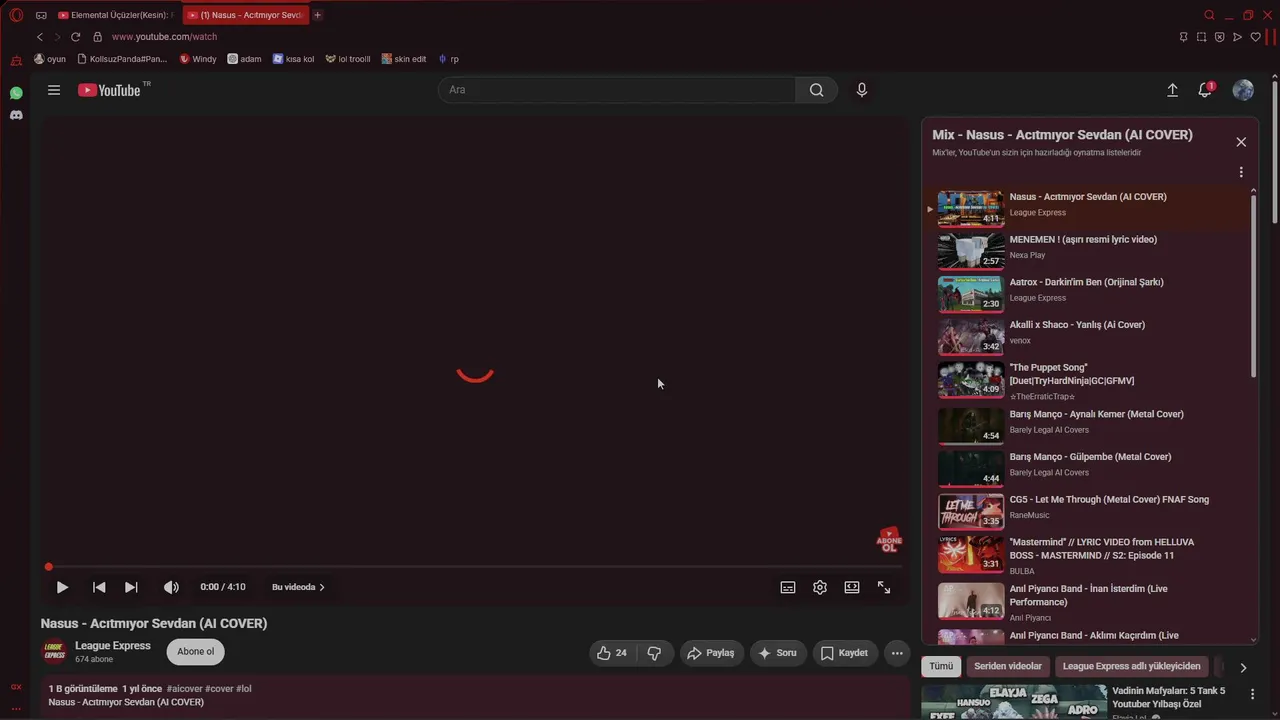
Task: Skip to the next video
Action: click(131, 587)
